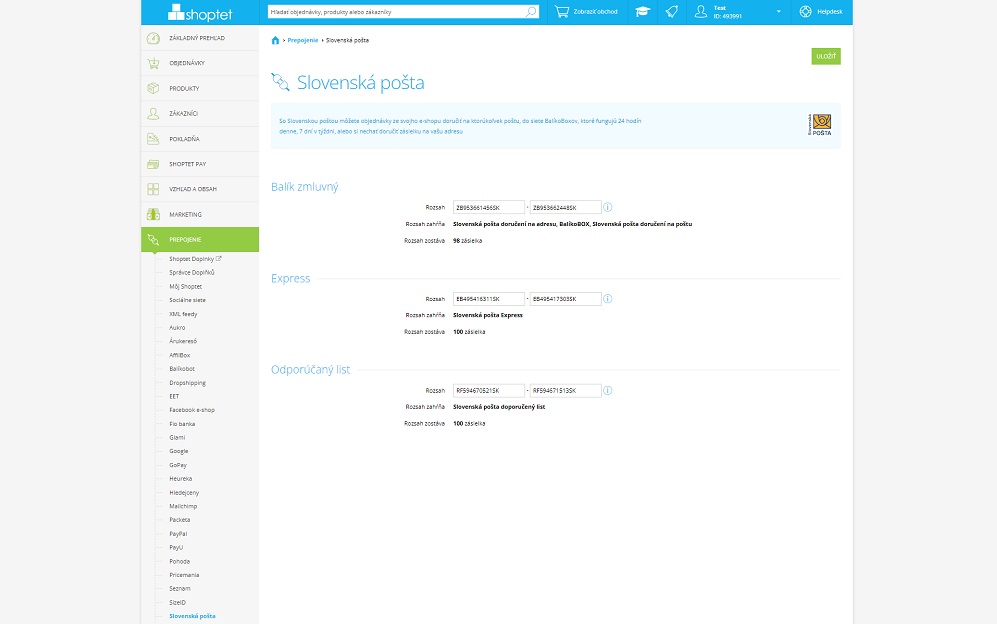Open Google submenu item
Viewport: 997px width, 624px height.
pyautogui.click(x=179, y=451)
